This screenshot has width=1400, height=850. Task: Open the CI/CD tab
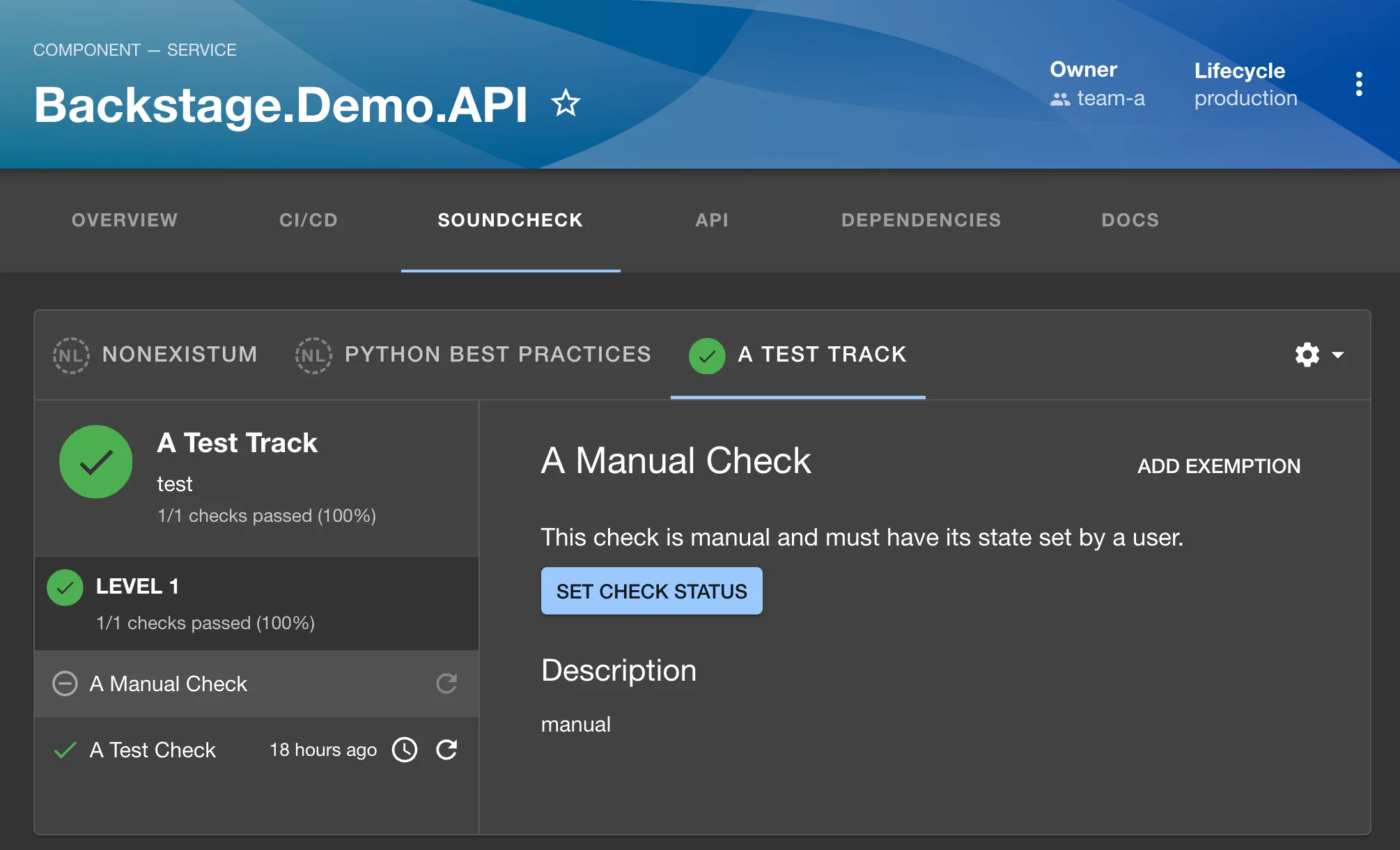click(x=309, y=220)
